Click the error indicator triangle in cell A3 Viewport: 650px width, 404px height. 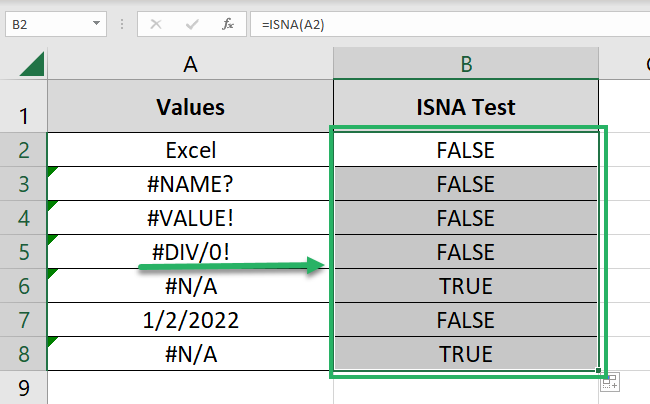click(x=51, y=173)
